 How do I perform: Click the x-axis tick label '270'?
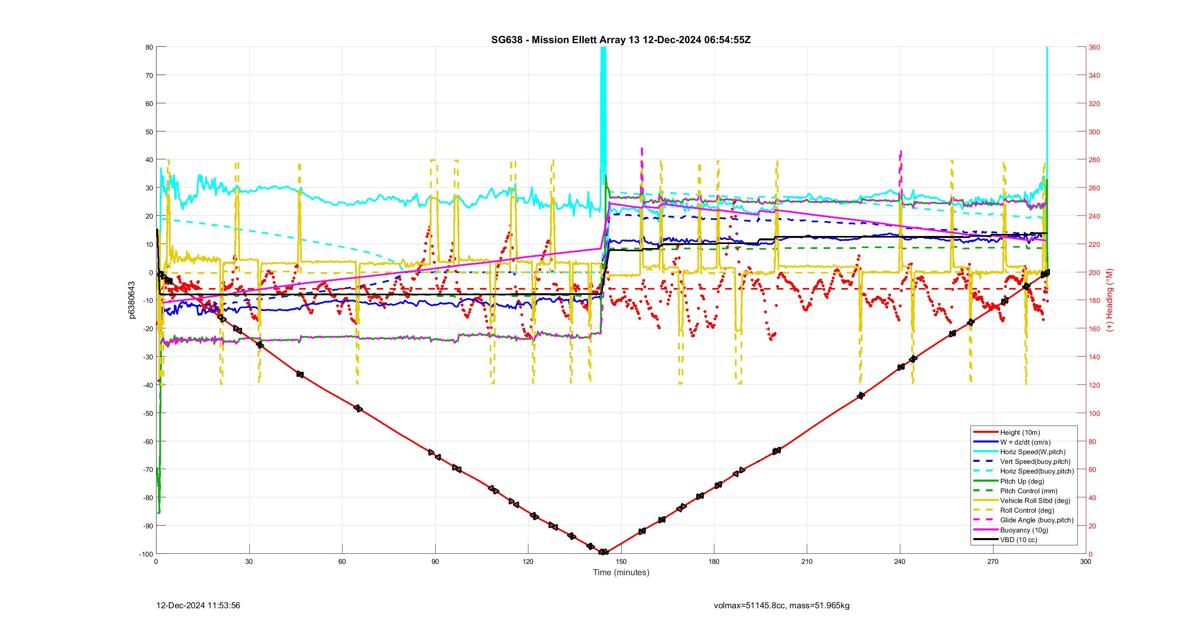(993, 562)
